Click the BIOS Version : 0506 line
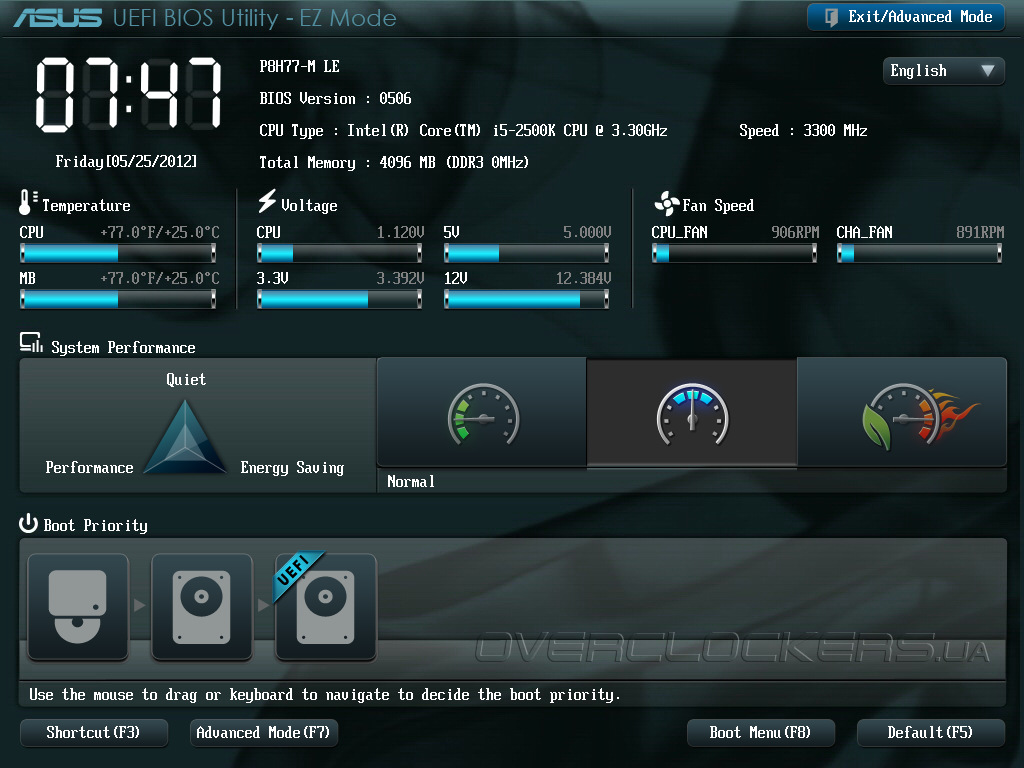 (335, 99)
